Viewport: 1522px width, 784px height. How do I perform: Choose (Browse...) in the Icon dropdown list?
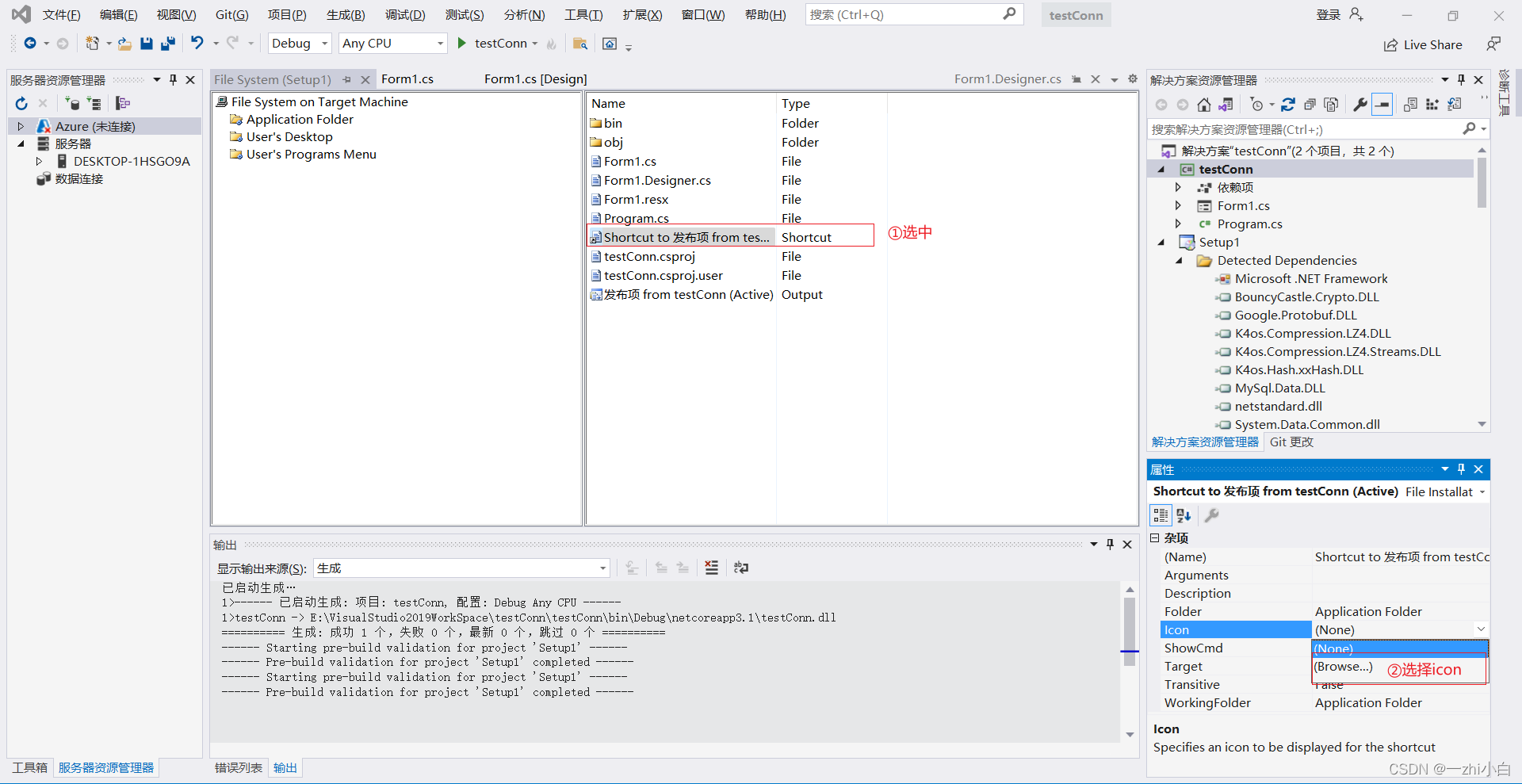[x=1343, y=667]
